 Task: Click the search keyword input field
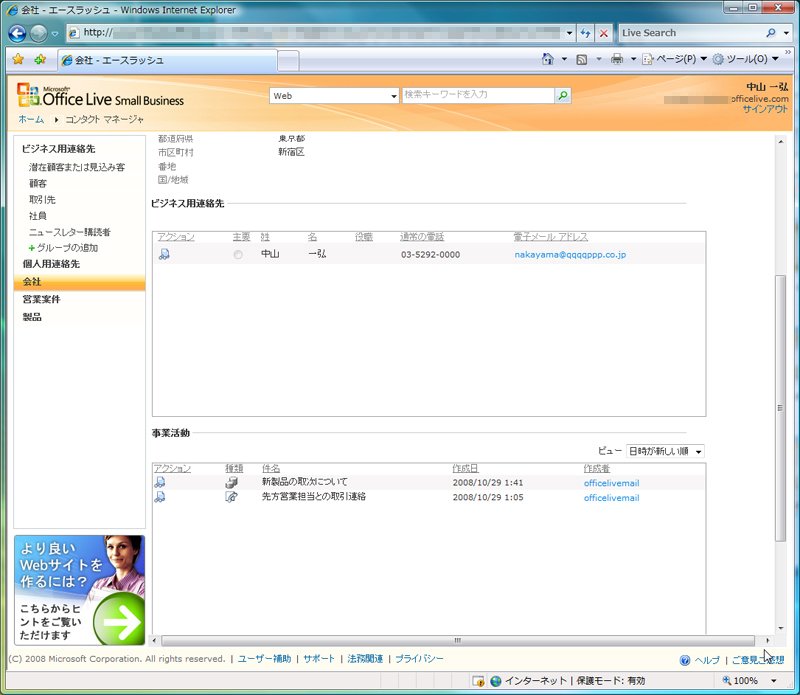click(x=478, y=95)
